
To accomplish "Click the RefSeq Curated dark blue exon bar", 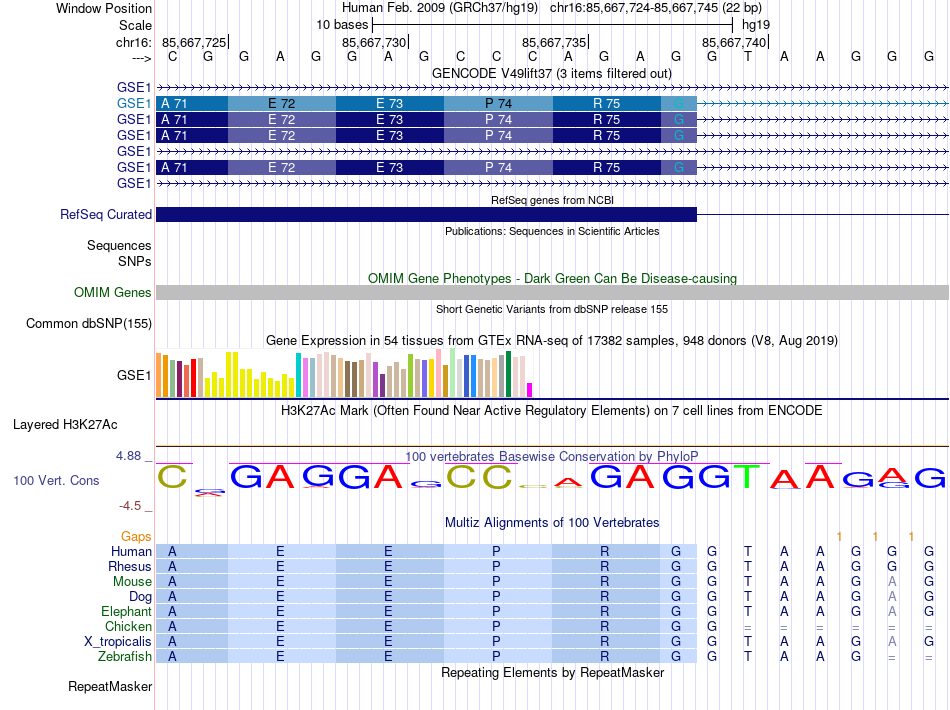I will point(427,214).
